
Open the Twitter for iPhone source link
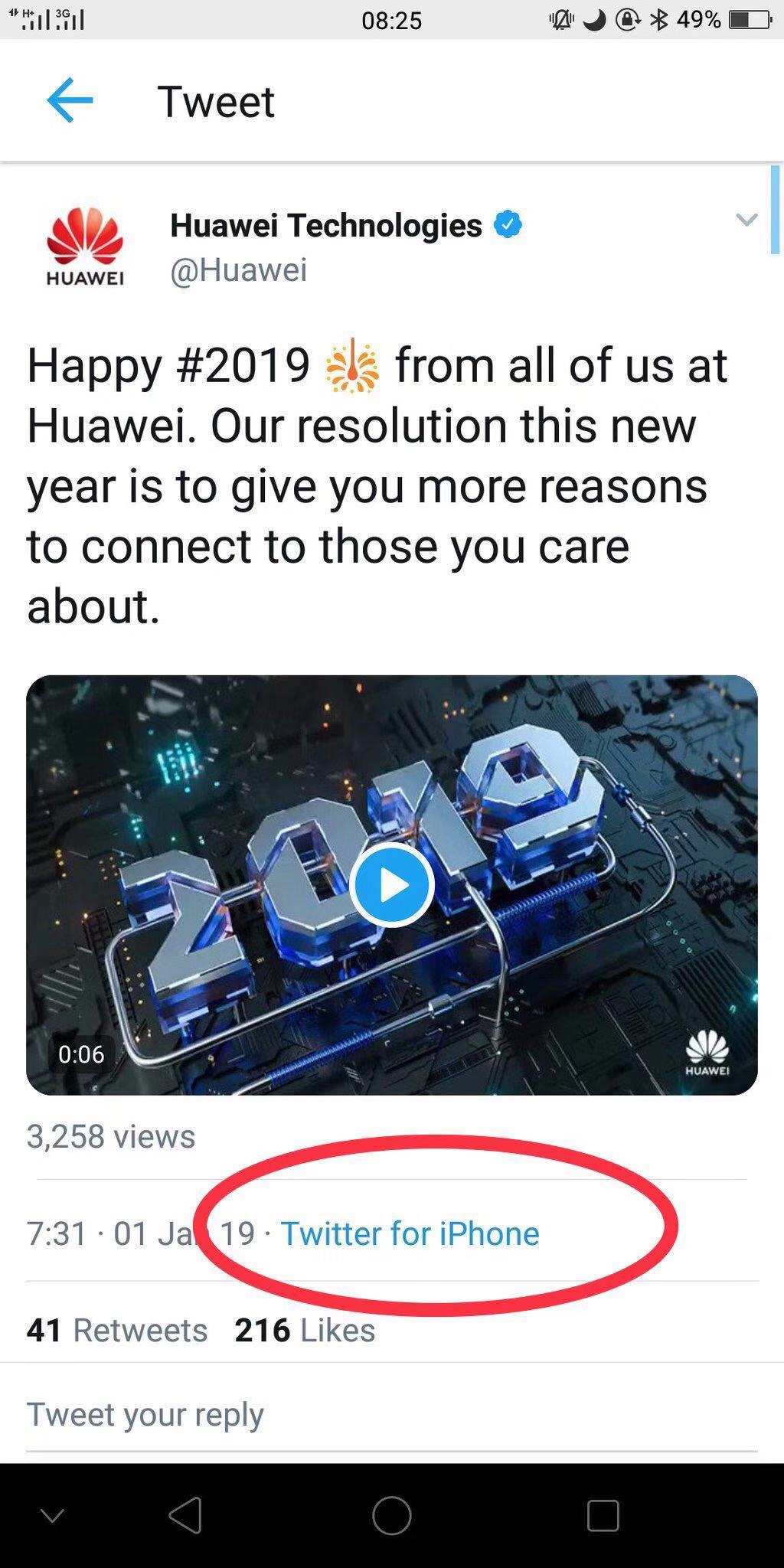[x=410, y=1233]
